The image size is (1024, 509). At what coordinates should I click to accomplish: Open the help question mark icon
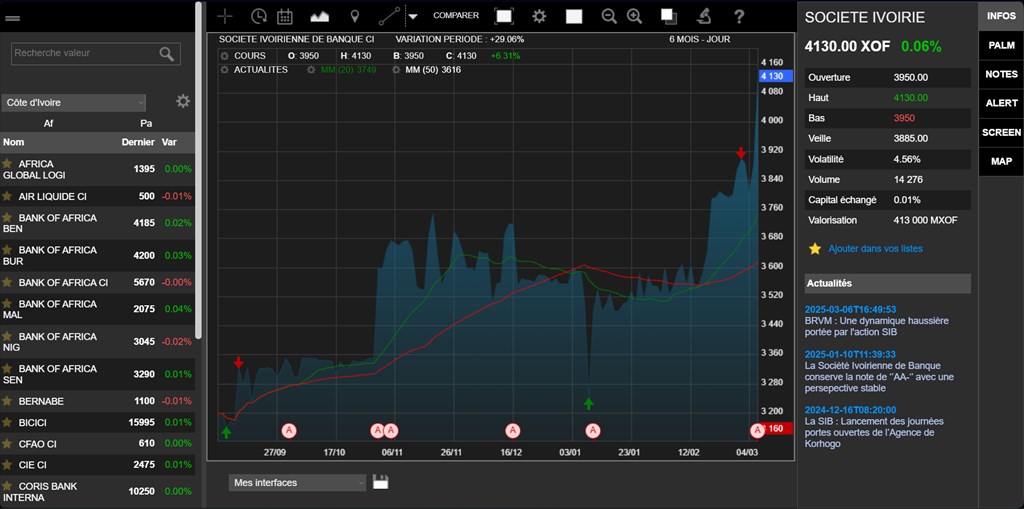pos(739,16)
